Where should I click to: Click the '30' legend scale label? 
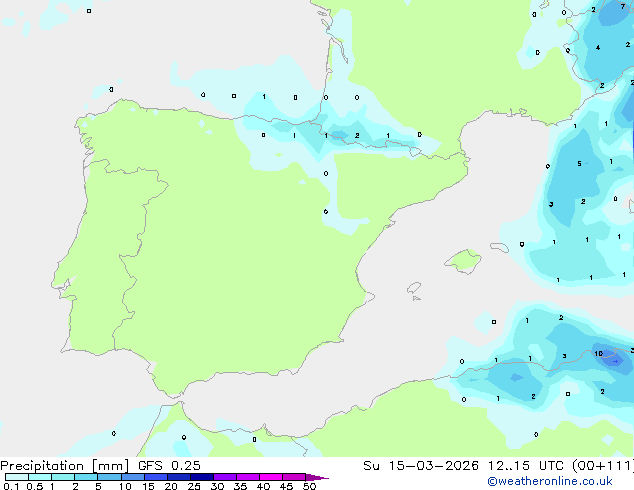pos(217,486)
